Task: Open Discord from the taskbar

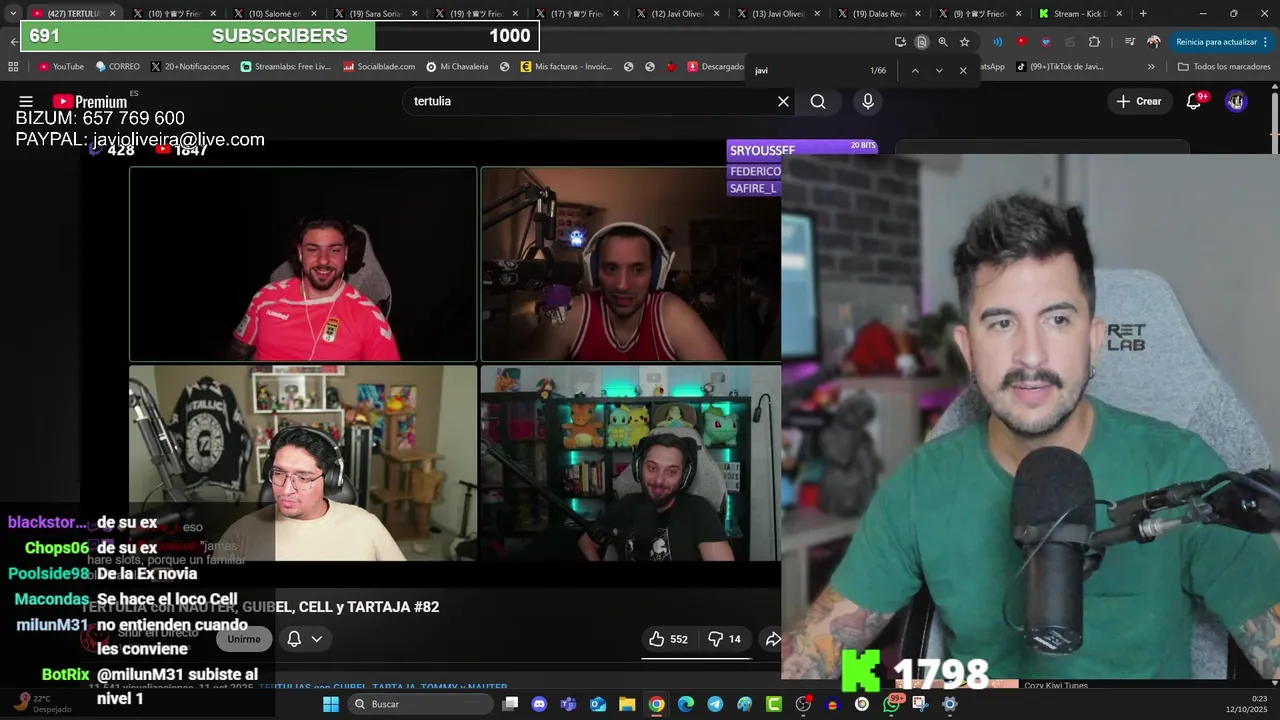Action: coord(540,704)
